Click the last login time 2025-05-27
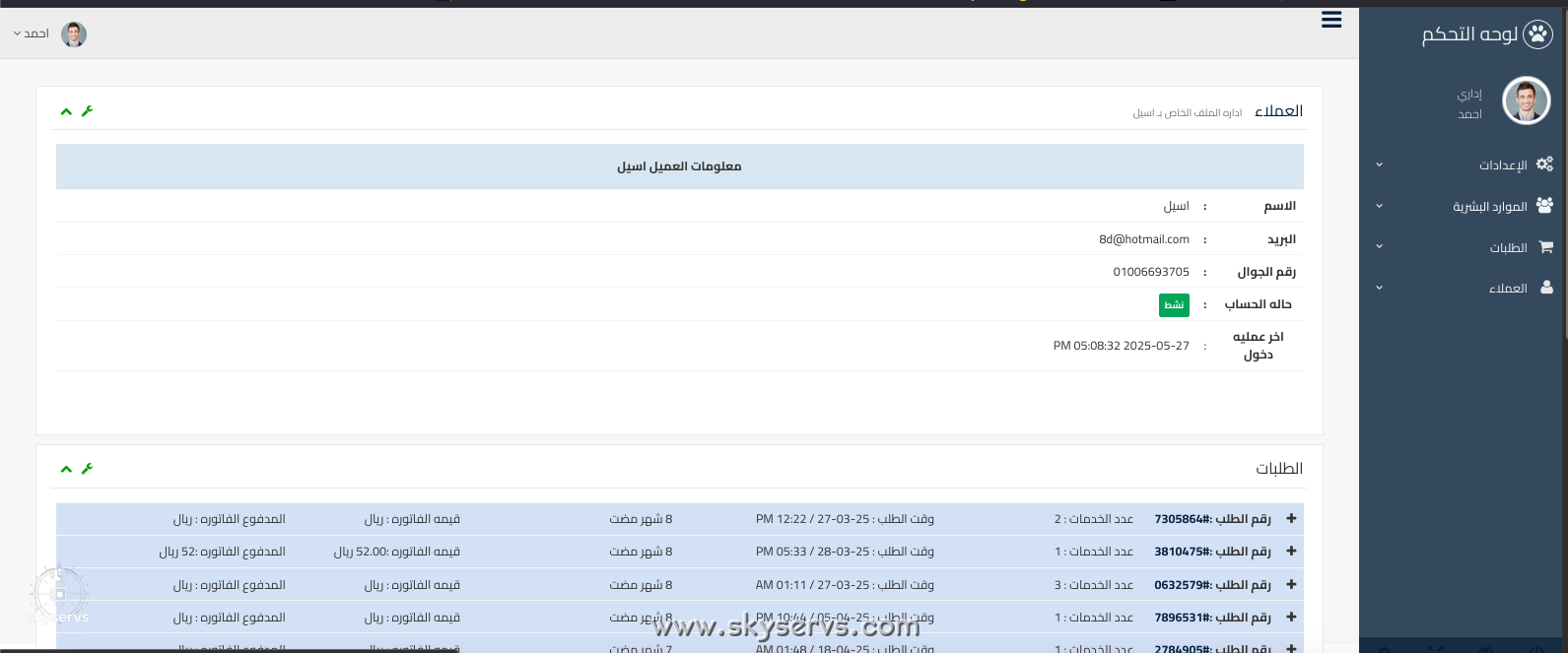 pyautogui.click(x=1122, y=346)
